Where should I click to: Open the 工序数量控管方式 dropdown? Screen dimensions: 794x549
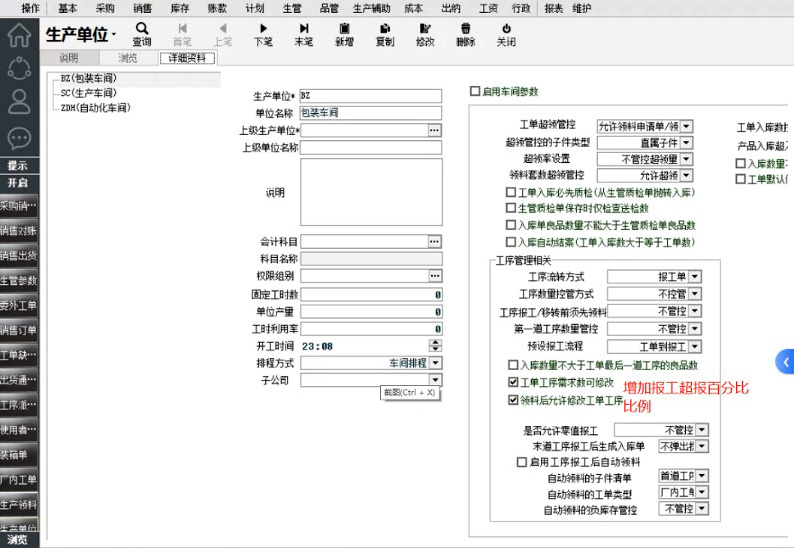coord(695,293)
